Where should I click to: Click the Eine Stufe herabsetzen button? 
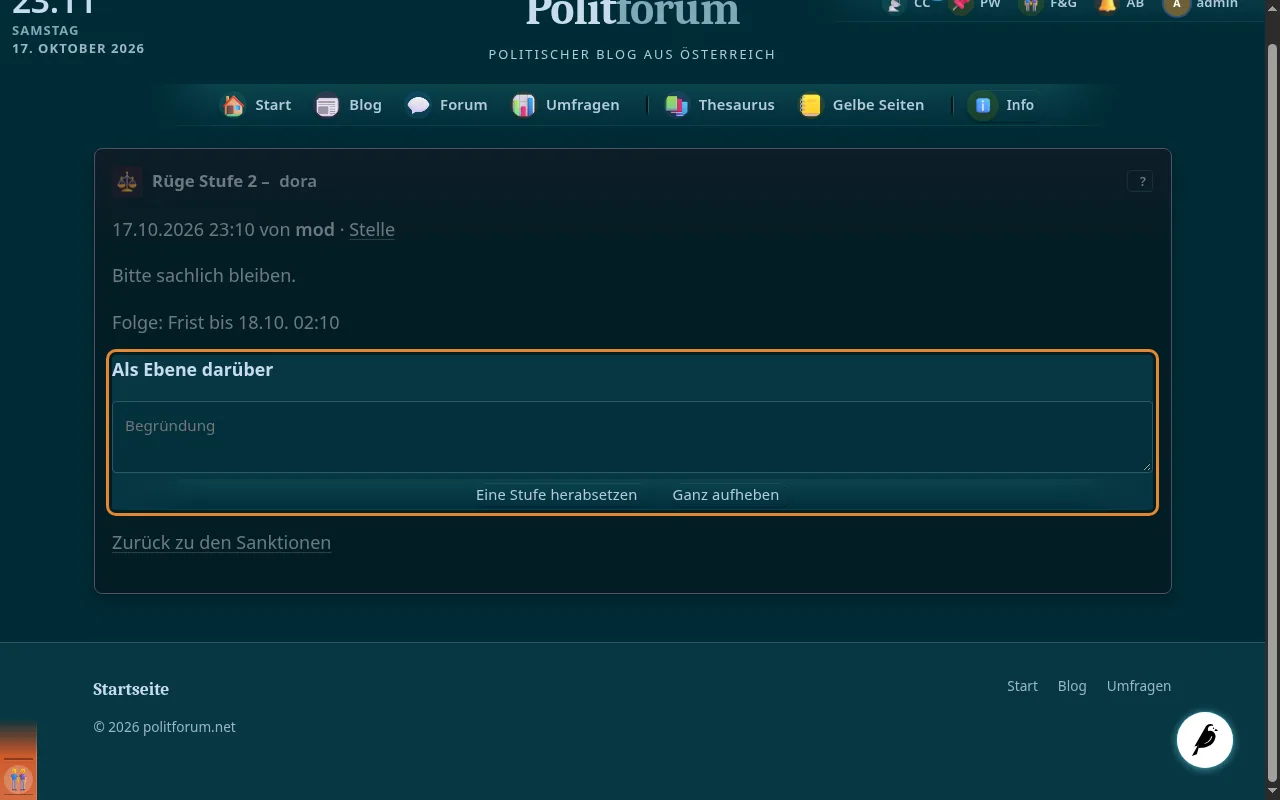point(556,495)
